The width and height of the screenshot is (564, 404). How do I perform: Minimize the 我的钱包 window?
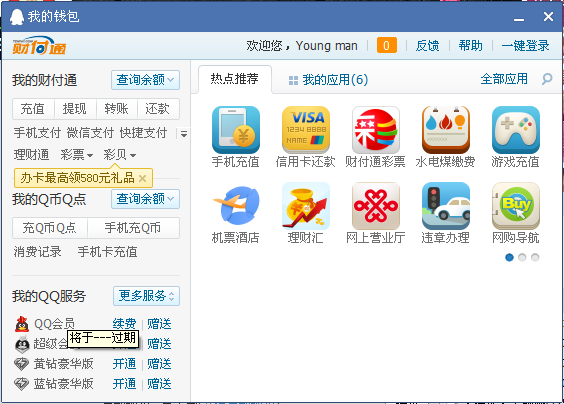(519, 19)
